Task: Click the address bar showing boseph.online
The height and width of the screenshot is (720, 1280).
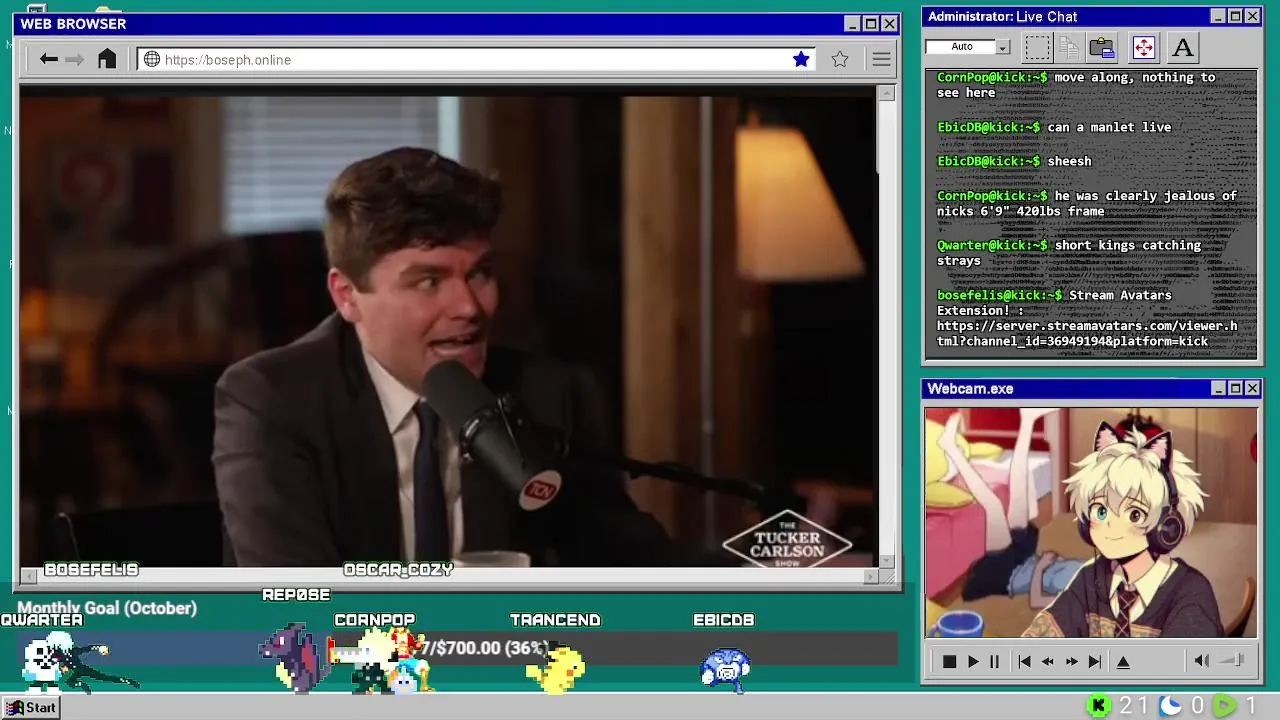Action: (477, 59)
